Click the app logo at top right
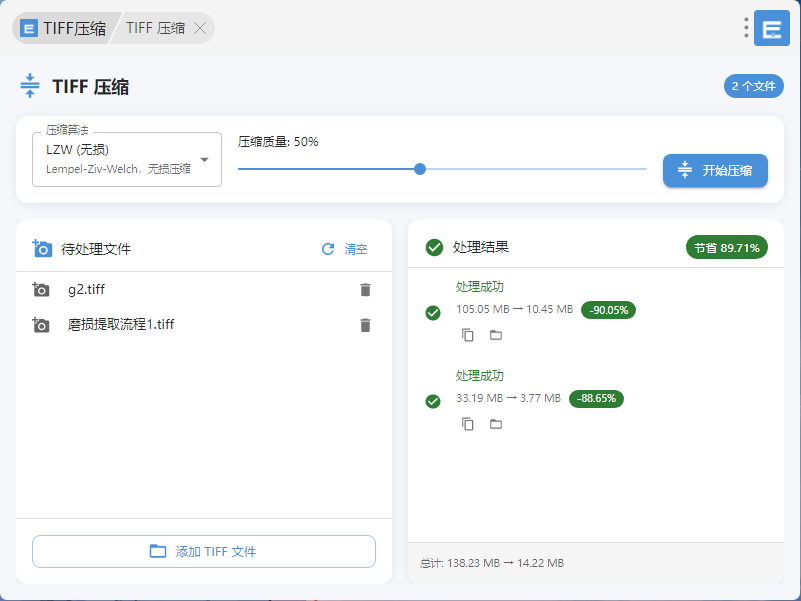The width and height of the screenshot is (801, 601). (x=771, y=28)
